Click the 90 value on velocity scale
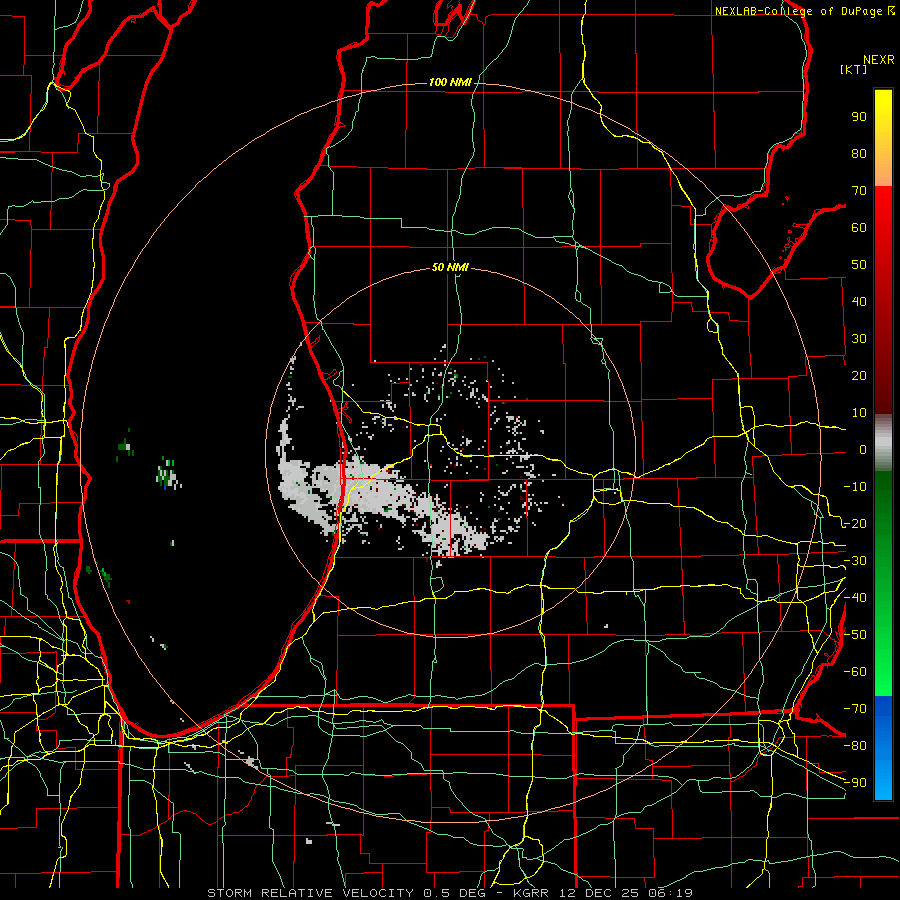This screenshot has width=900, height=900. pyautogui.click(x=859, y=117)
